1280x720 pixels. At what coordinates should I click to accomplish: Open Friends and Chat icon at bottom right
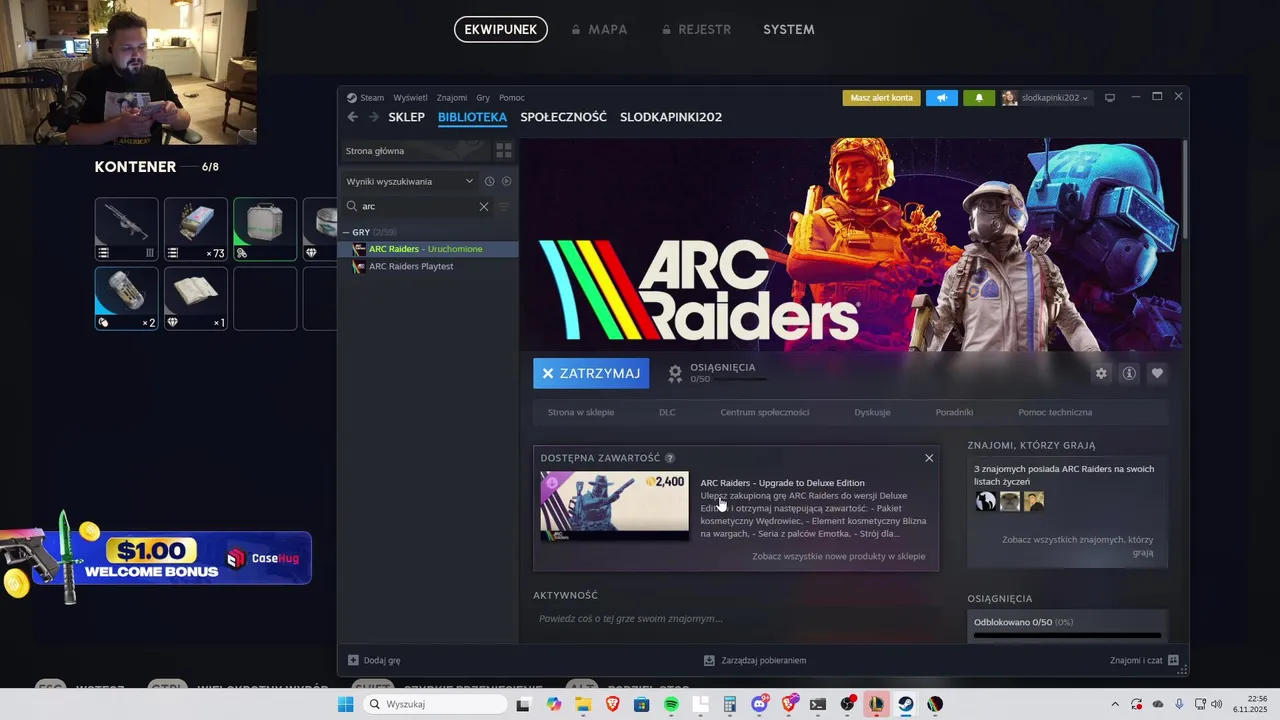pyautogui.click(x=1173, y=660)
